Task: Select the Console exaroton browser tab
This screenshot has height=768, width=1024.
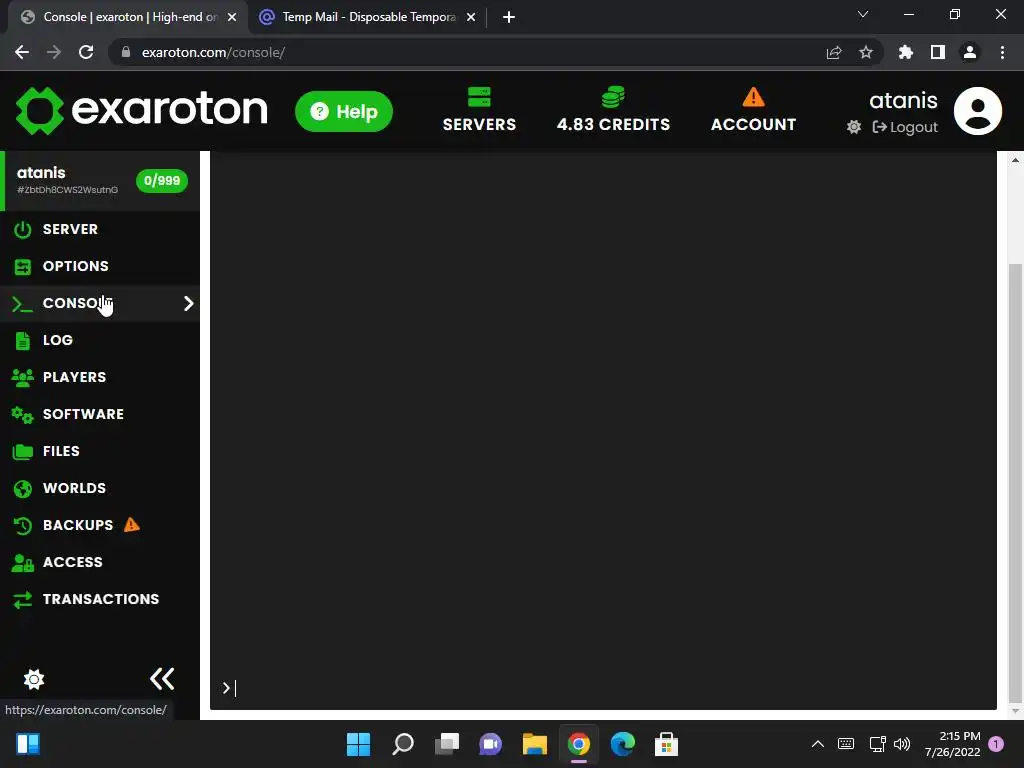Action: (x=128, y=17)
